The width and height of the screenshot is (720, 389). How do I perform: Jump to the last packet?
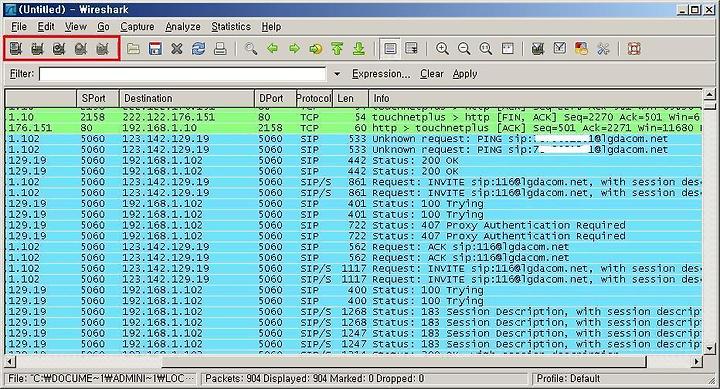pyautogui.click(x=359, y=48)
